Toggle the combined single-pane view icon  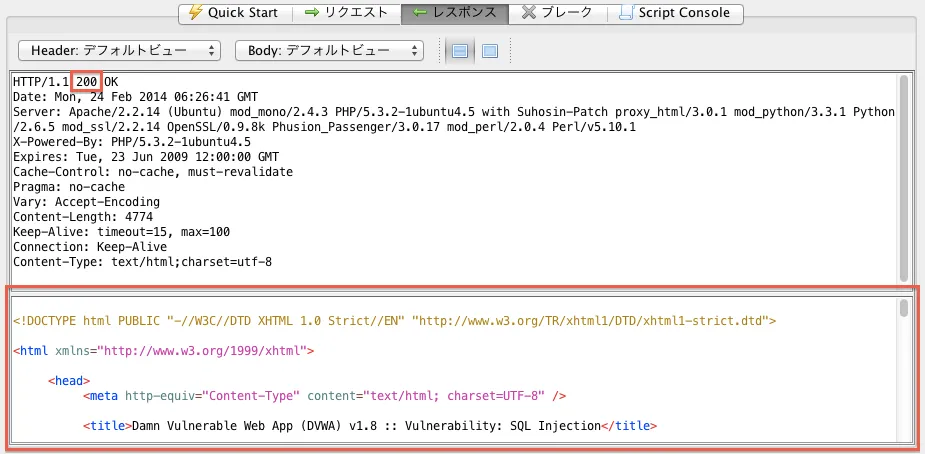[490, 51]
